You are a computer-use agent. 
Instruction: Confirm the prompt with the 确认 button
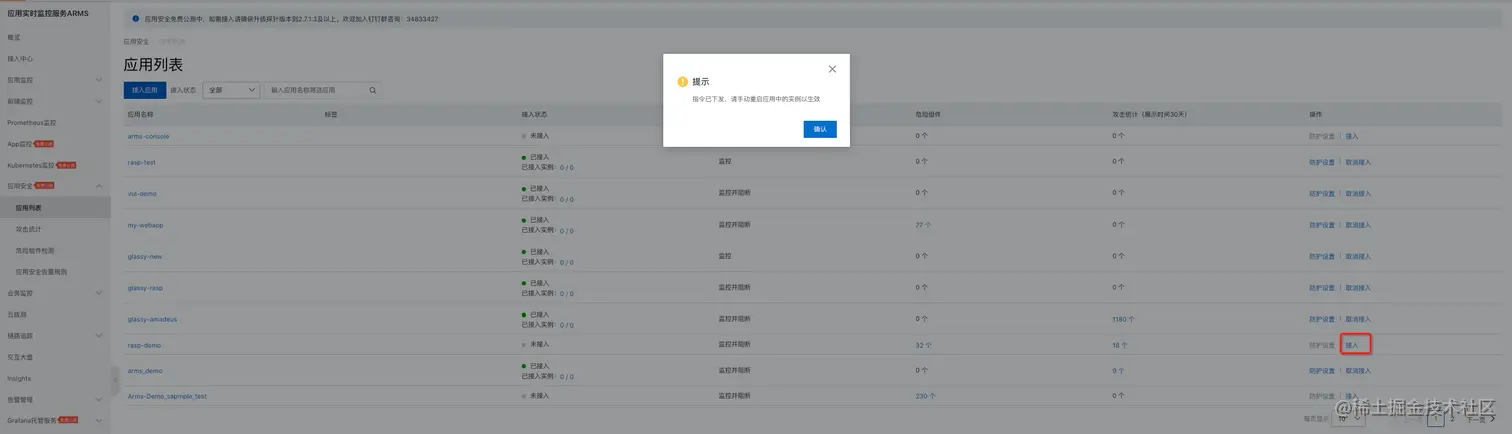tap(820, 129)
